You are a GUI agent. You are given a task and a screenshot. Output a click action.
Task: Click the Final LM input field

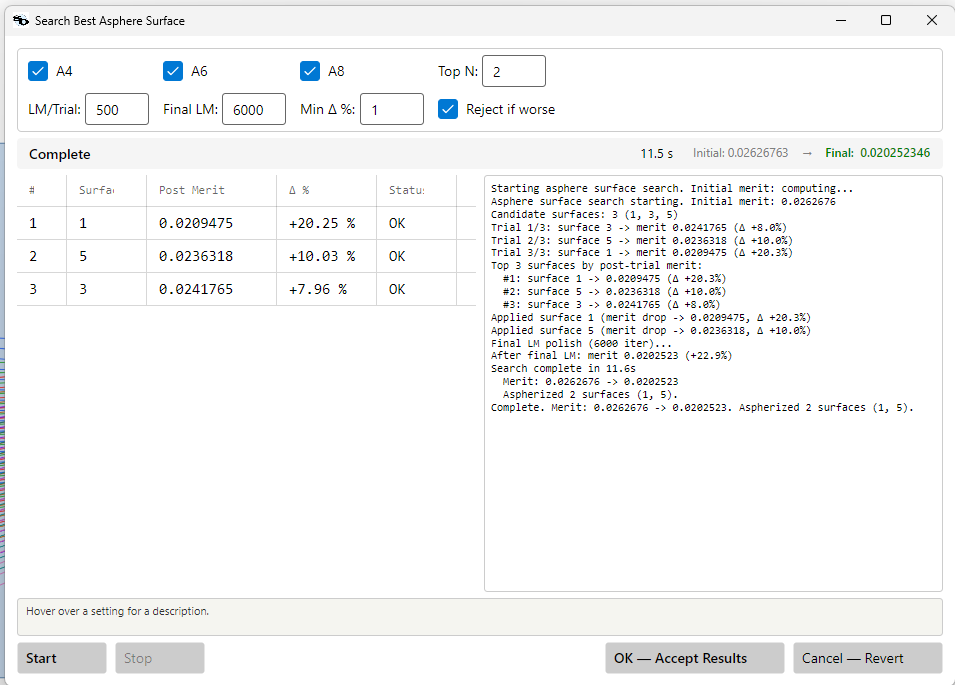tap(254, 109)
